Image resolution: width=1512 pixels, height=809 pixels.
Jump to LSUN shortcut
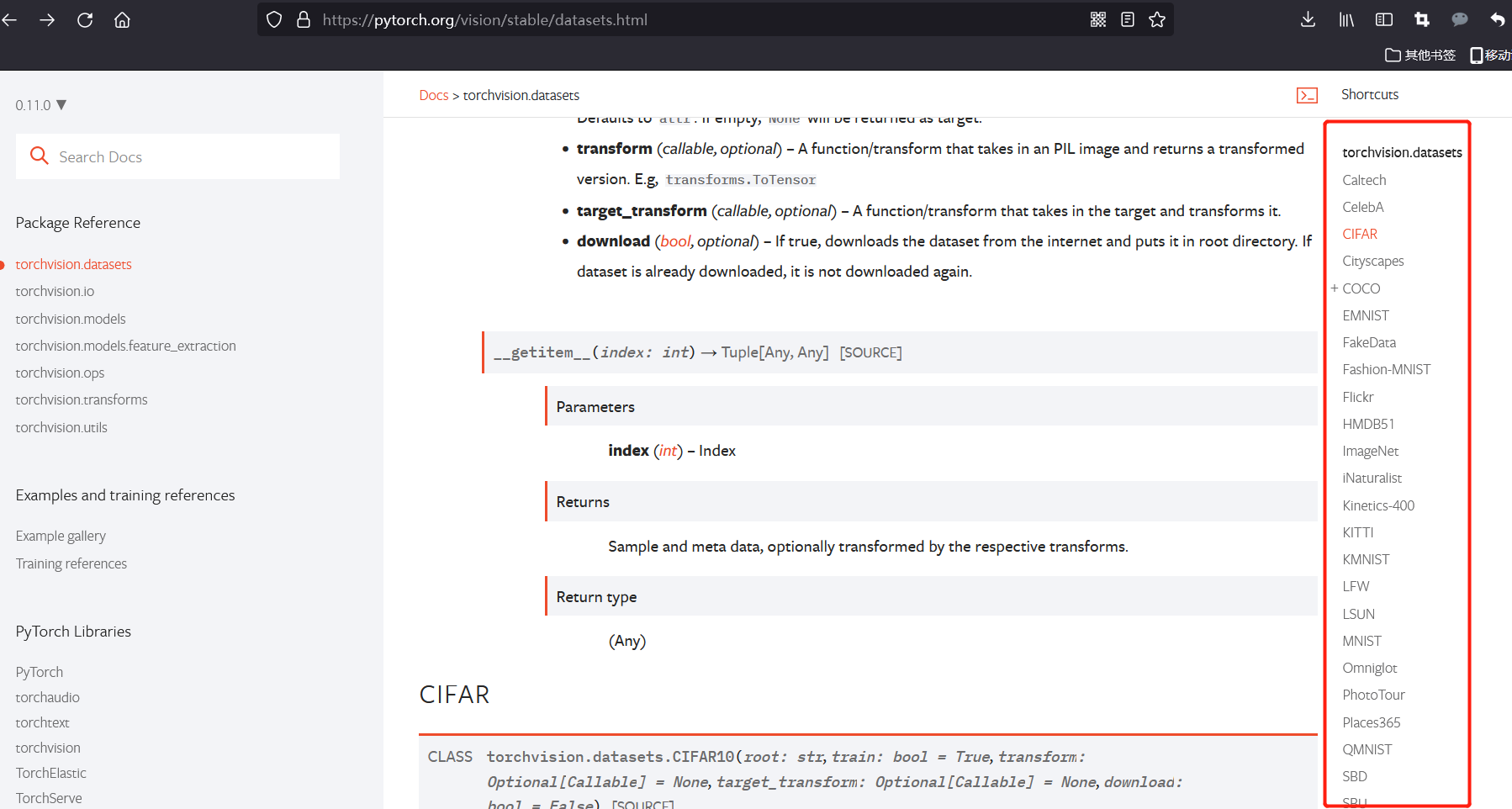point(1359,614)
